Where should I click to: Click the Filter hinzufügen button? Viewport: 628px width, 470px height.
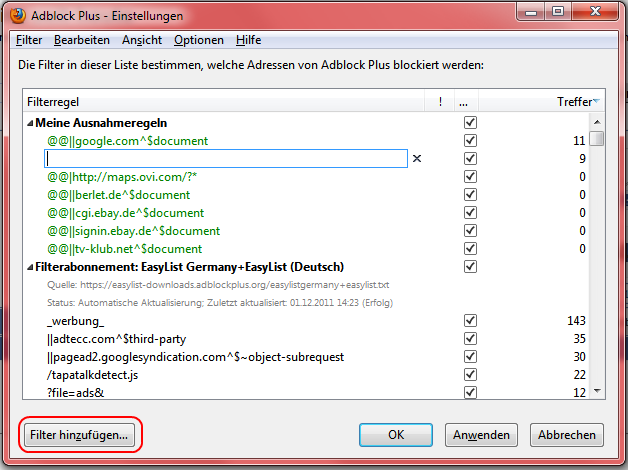[79, 435]
